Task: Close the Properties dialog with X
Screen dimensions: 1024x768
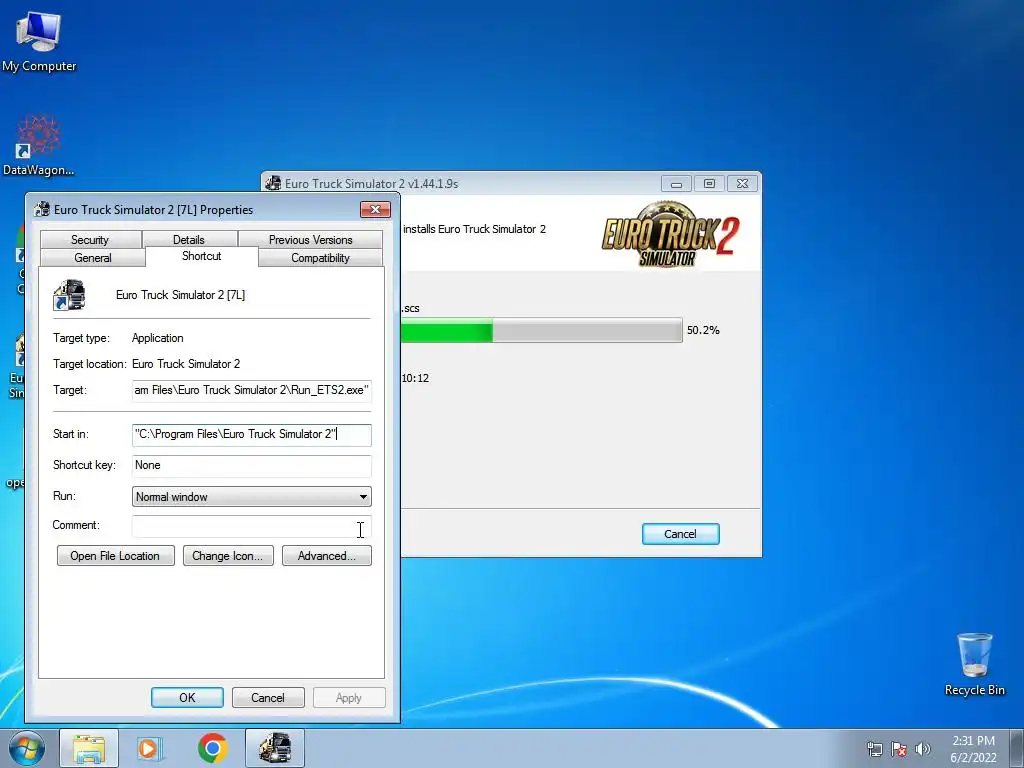Action: 376,210
